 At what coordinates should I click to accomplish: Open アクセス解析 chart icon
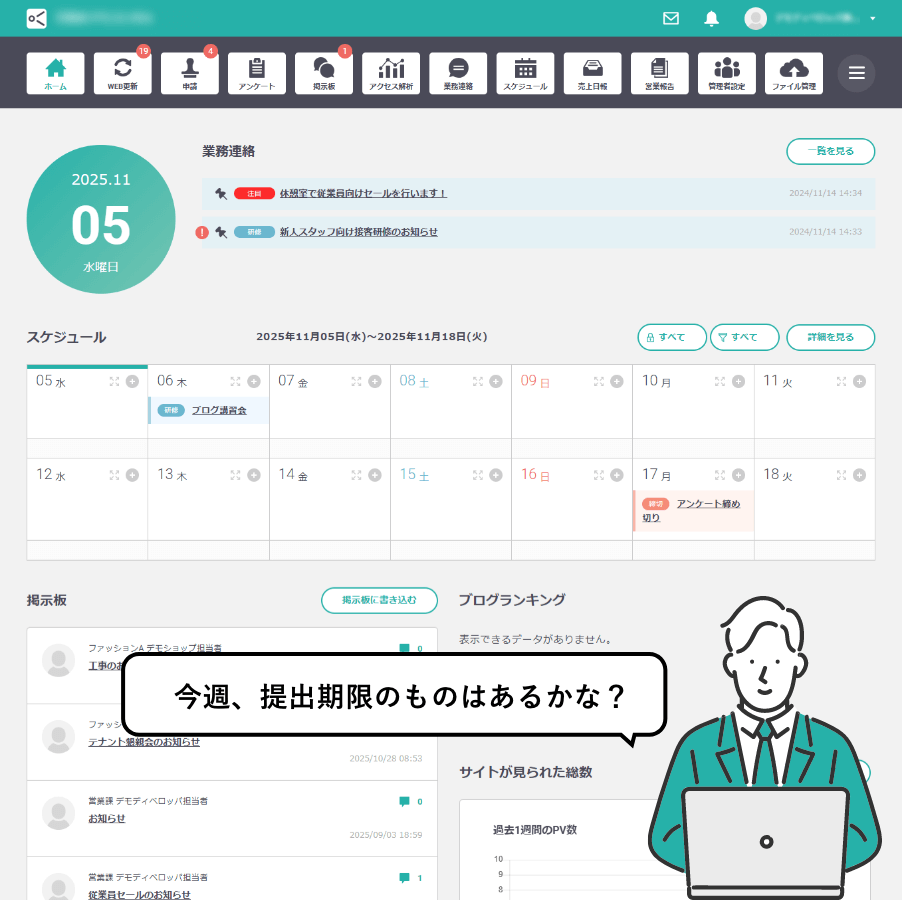(391, 73)
